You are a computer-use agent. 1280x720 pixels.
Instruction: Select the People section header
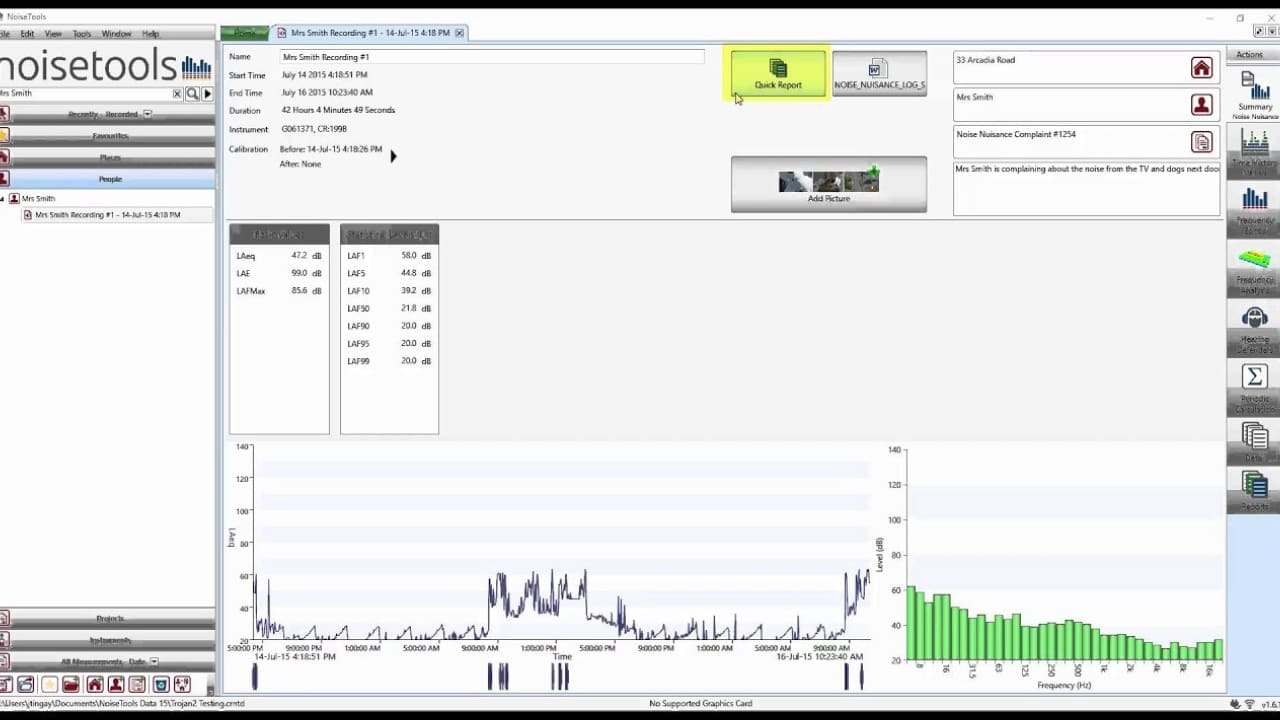pos(107,179)
